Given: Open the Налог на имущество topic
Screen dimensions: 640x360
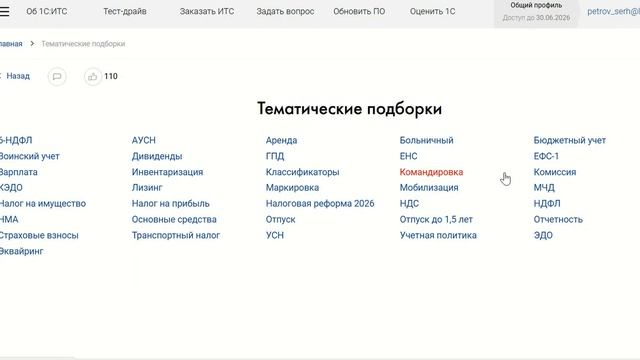Looking at the screenshot, I should pyautogui.click(x=43, y=203).
